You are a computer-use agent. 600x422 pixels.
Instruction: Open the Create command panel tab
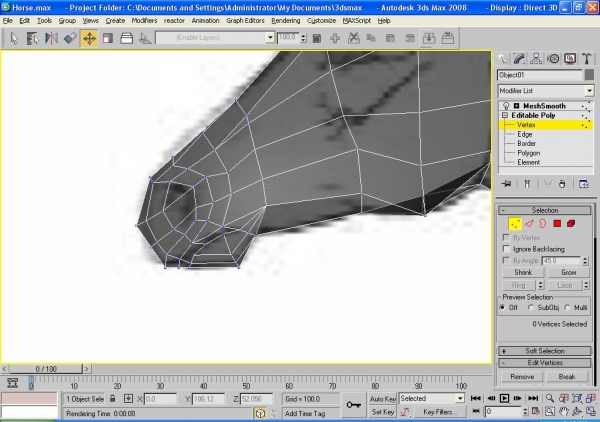pyautogui.click(x=503, y=59)
